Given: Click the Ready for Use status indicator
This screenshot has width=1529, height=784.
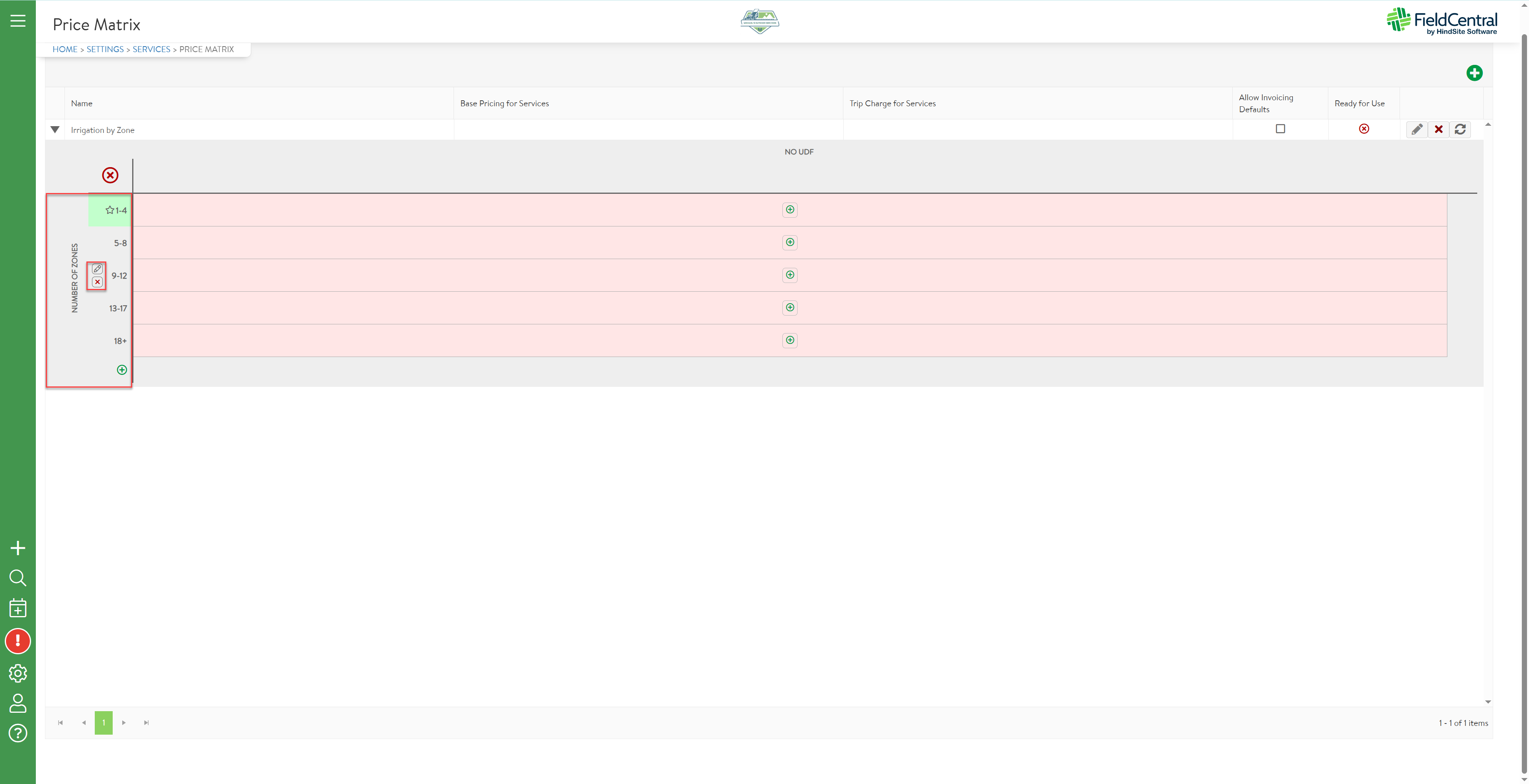Looking at the screenshot, I should pos(1364,129).
